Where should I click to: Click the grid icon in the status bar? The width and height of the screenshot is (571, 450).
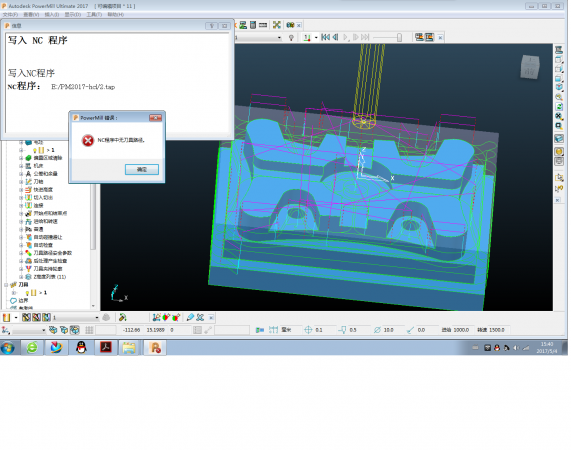click(x=89, y=330)
